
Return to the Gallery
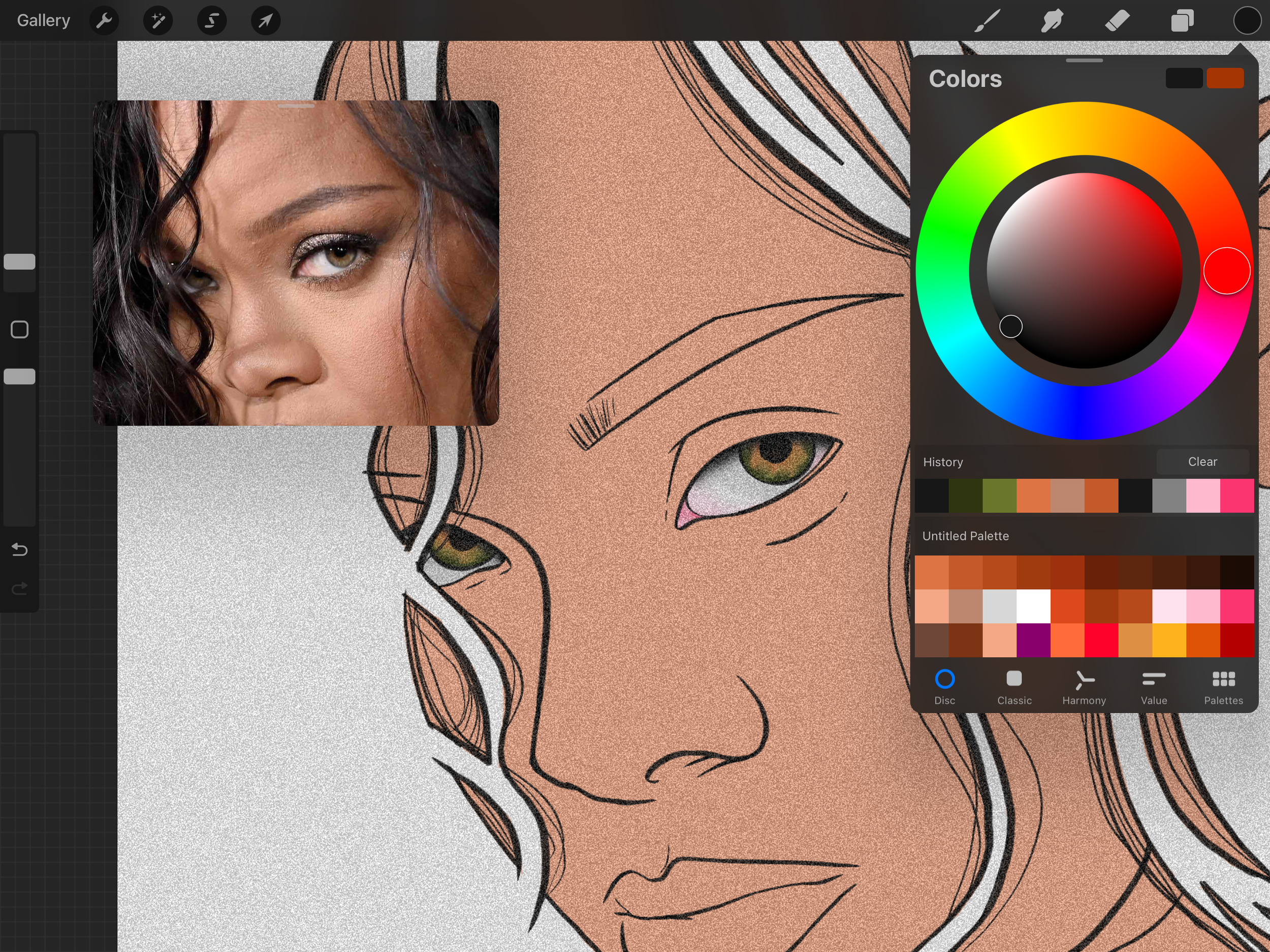[x=44, y=21]
